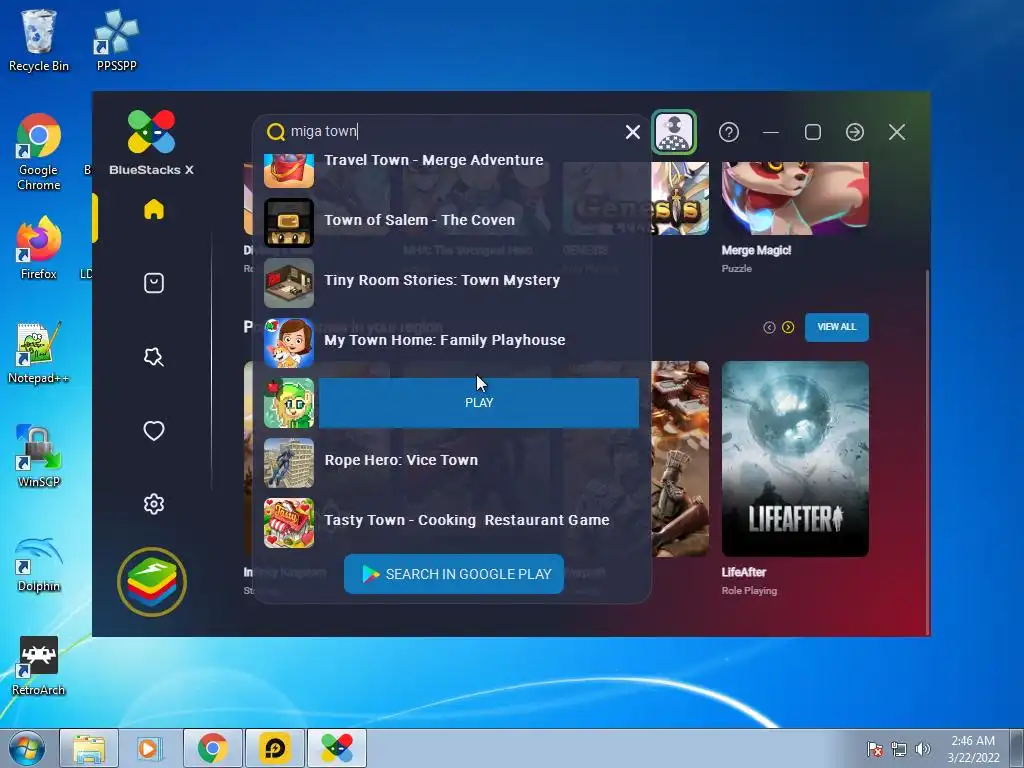Screen dimensions: 1024x768
Task: Open the Windows Start menu
Action: (27, 748)
